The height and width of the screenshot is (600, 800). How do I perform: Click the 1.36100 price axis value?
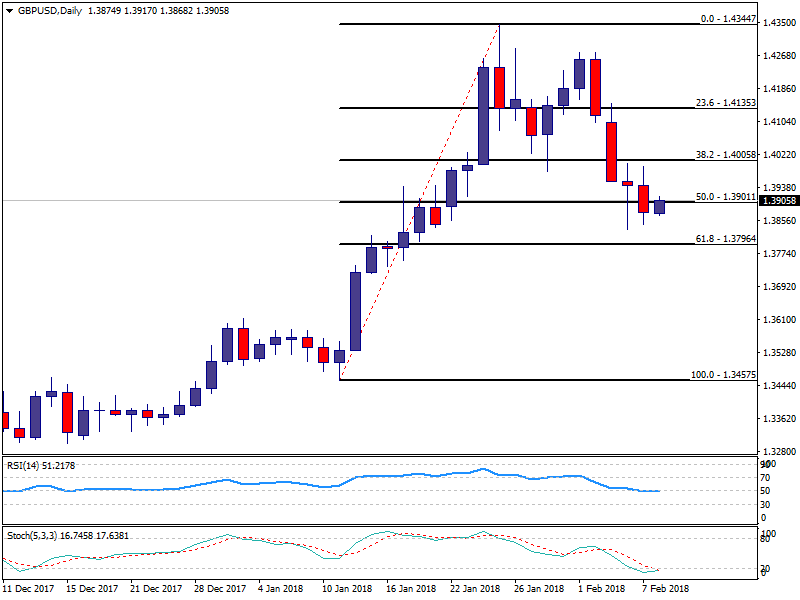pyautogui.click(x=779, y=319)
